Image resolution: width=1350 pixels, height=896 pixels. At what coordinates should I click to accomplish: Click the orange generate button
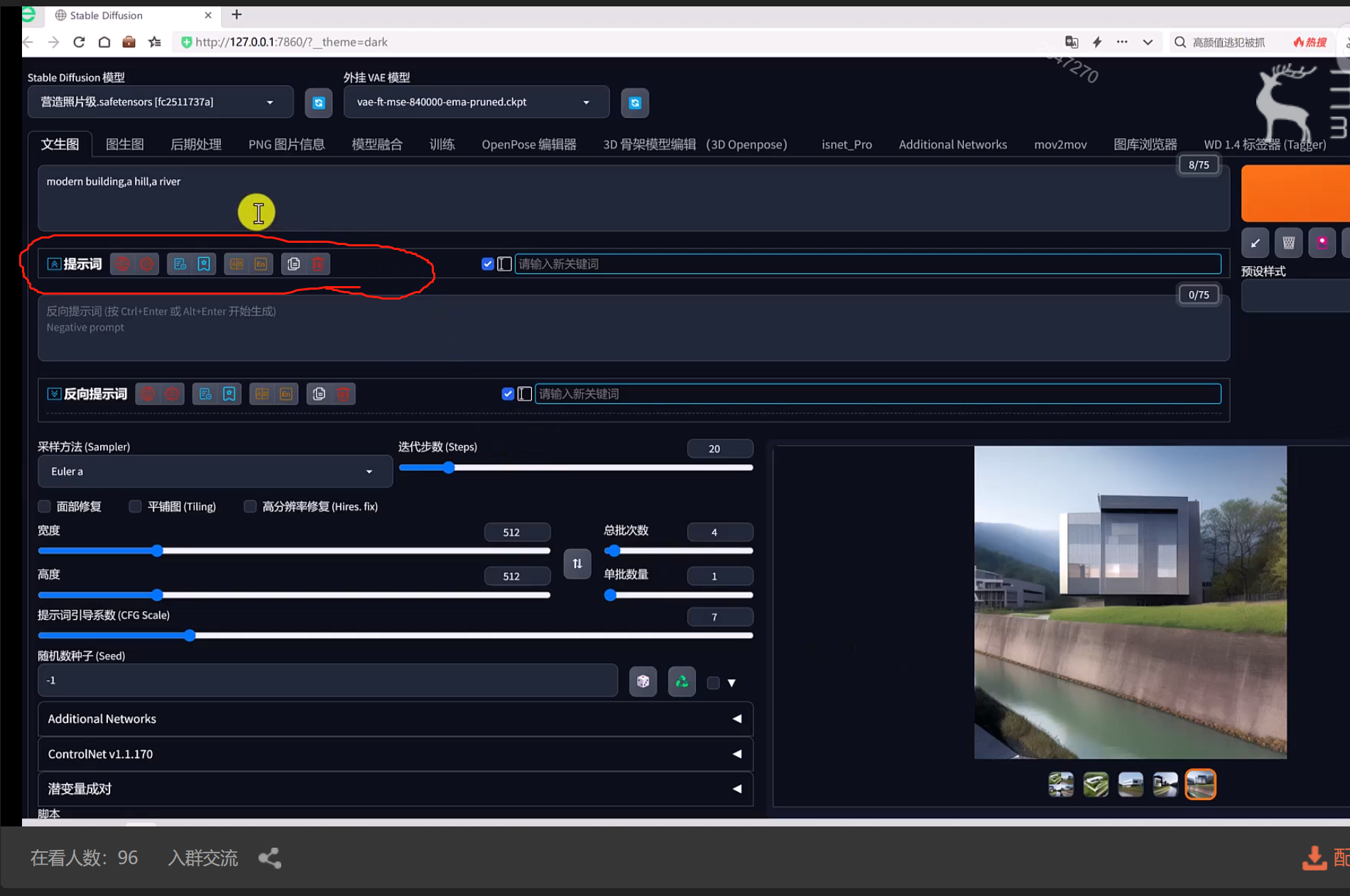(1295, 194)
